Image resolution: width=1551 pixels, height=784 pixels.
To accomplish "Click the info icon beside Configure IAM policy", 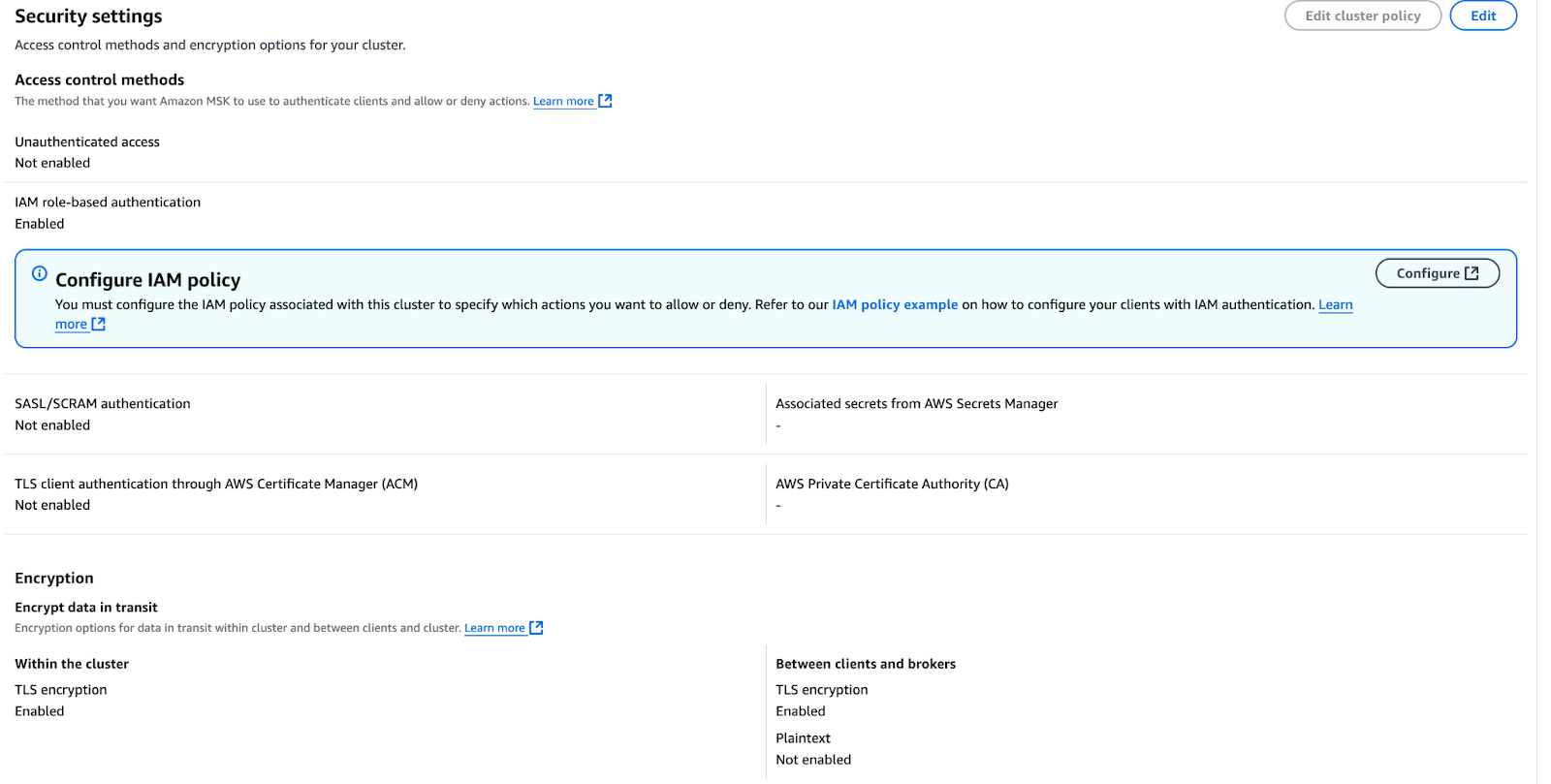I will pyautogui.click(x=40, y=274).
